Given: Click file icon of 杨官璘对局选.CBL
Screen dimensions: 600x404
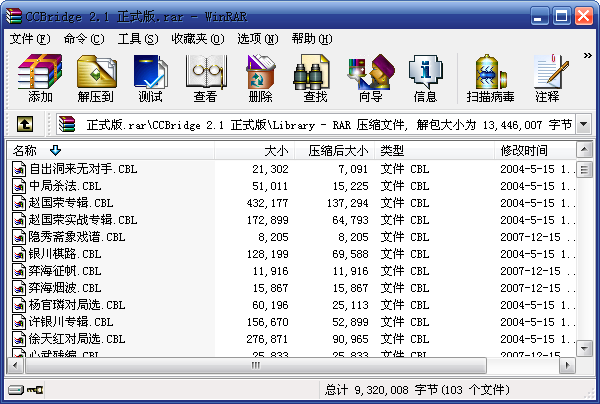Looking at the screenshot, I should (x=19, y=305).
